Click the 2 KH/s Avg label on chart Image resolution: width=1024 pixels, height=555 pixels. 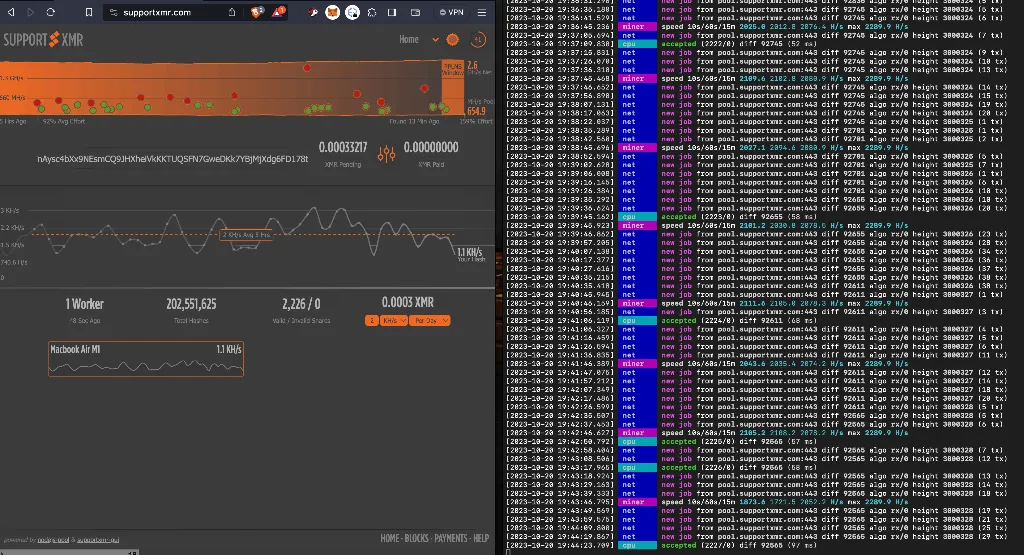(246, 234)
